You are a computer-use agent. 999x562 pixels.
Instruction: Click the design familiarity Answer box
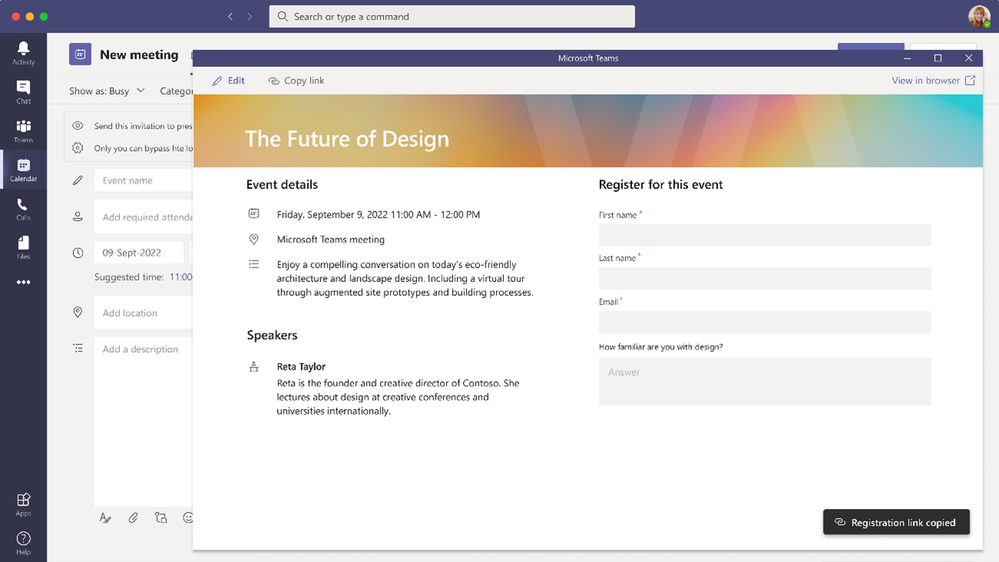(x=765, y=381)
